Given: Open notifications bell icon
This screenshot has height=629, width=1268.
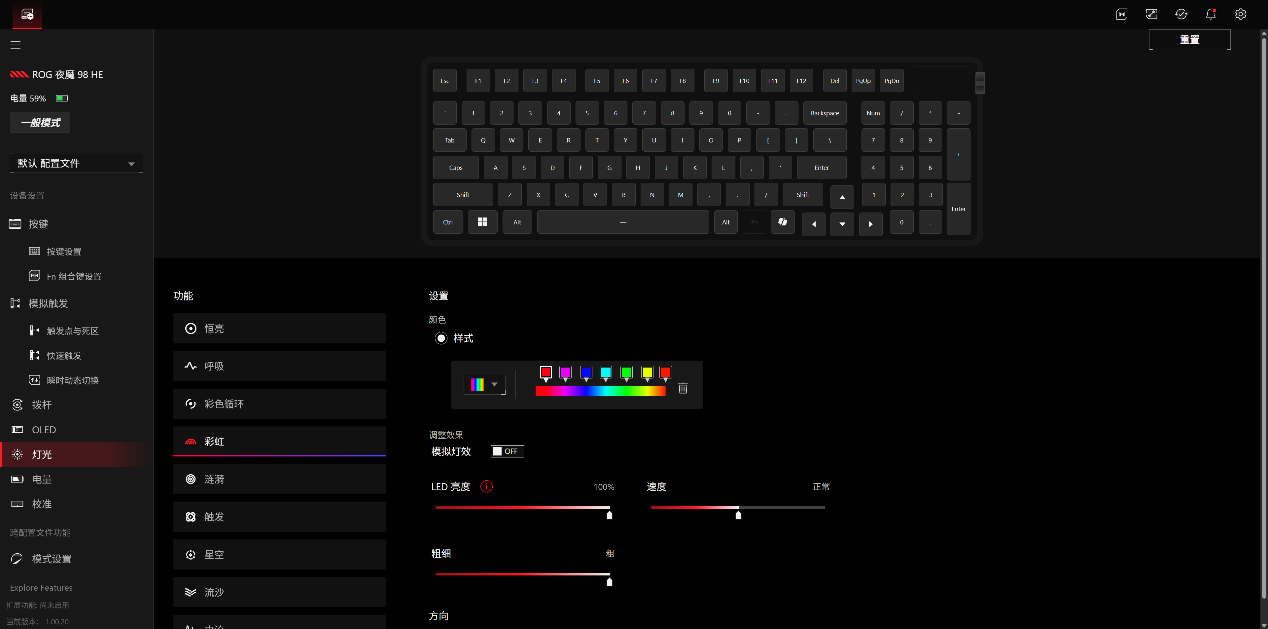Looking at the screenshot, I should pos(1211,14).
